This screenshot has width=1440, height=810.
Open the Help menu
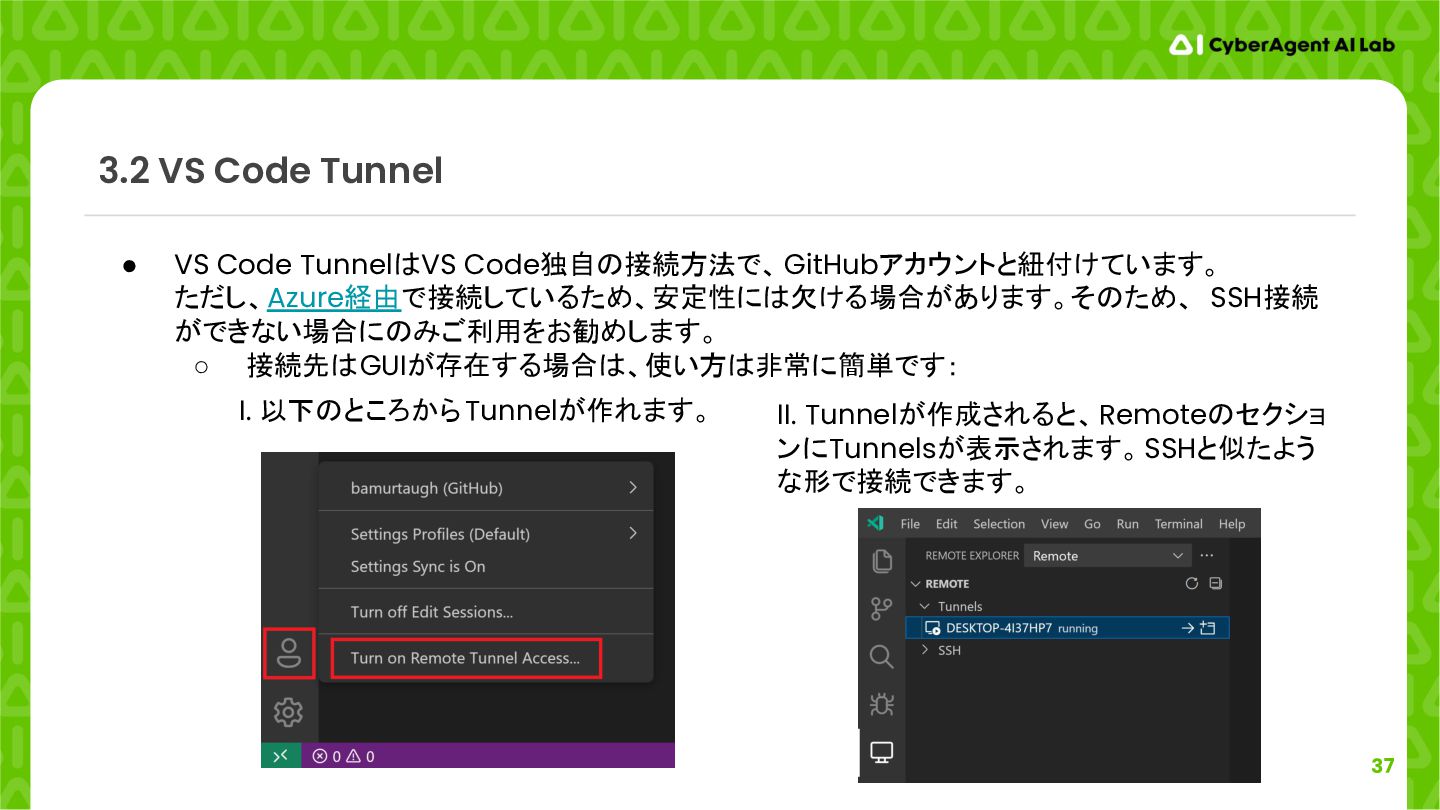(1232, 524)
